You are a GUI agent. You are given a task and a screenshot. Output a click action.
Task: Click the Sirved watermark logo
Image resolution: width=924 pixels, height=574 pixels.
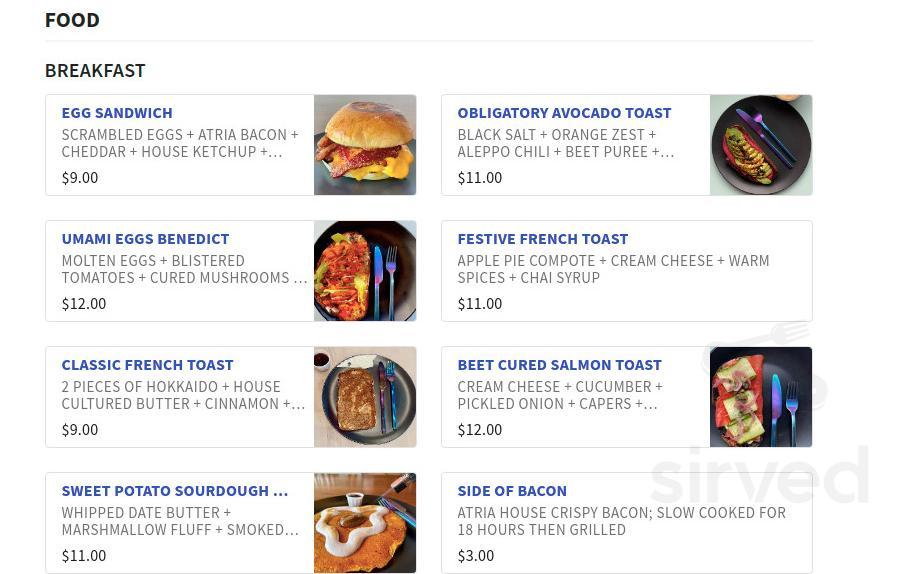pyautogui.click(x=760, y=475)
